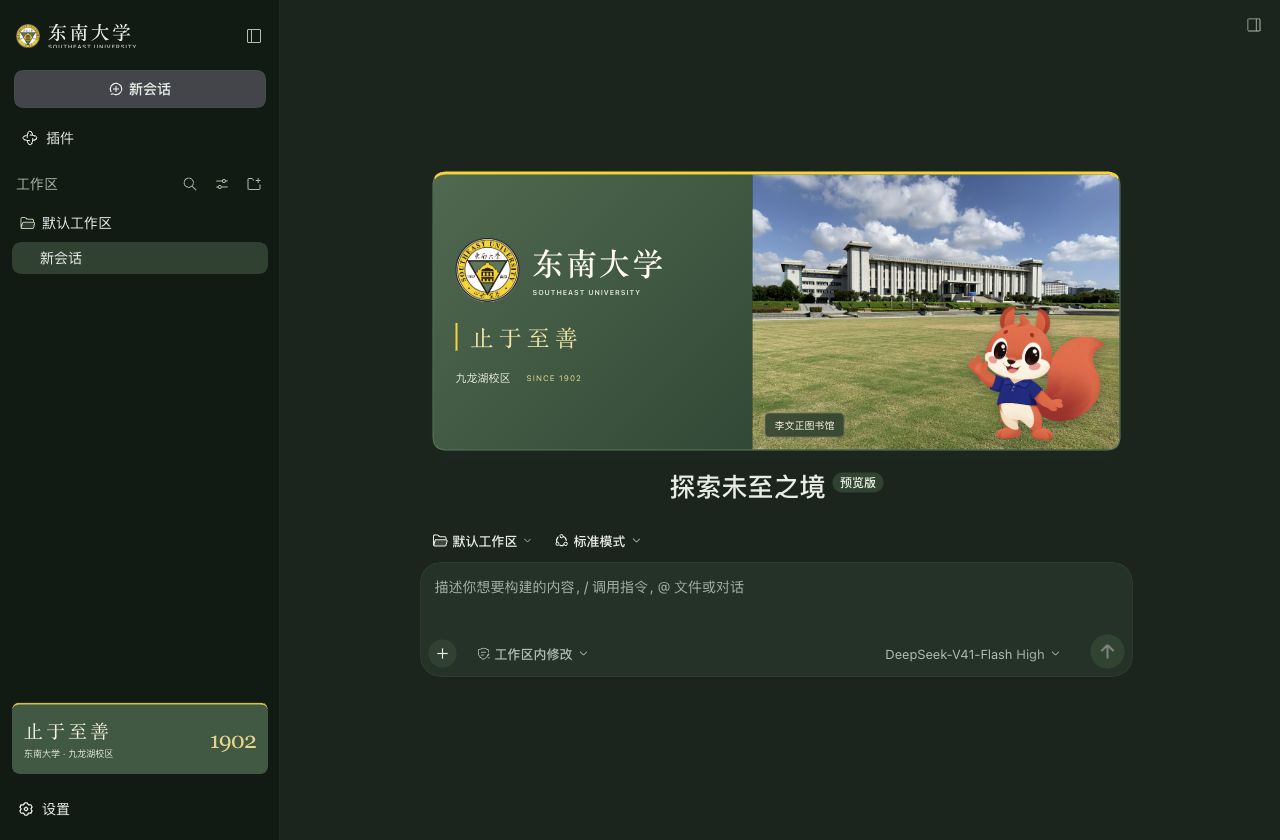The width and height of the screenshot is (1280, 840).
Task: Click the squirrel mascot on the banner
Action: coord(1036,374)
